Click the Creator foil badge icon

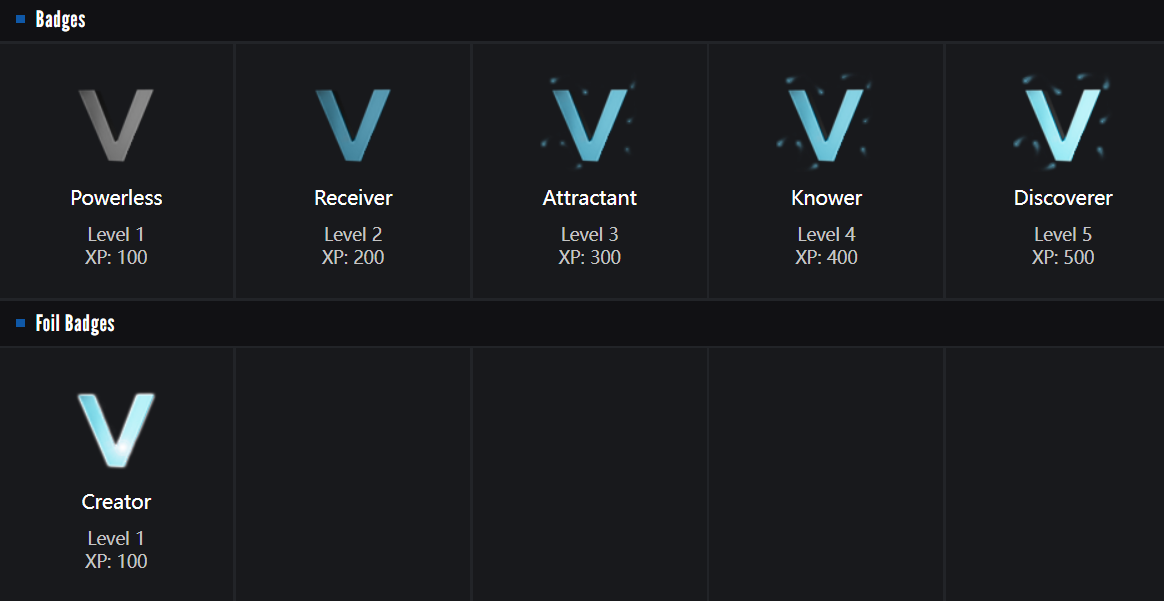(116, 430)
